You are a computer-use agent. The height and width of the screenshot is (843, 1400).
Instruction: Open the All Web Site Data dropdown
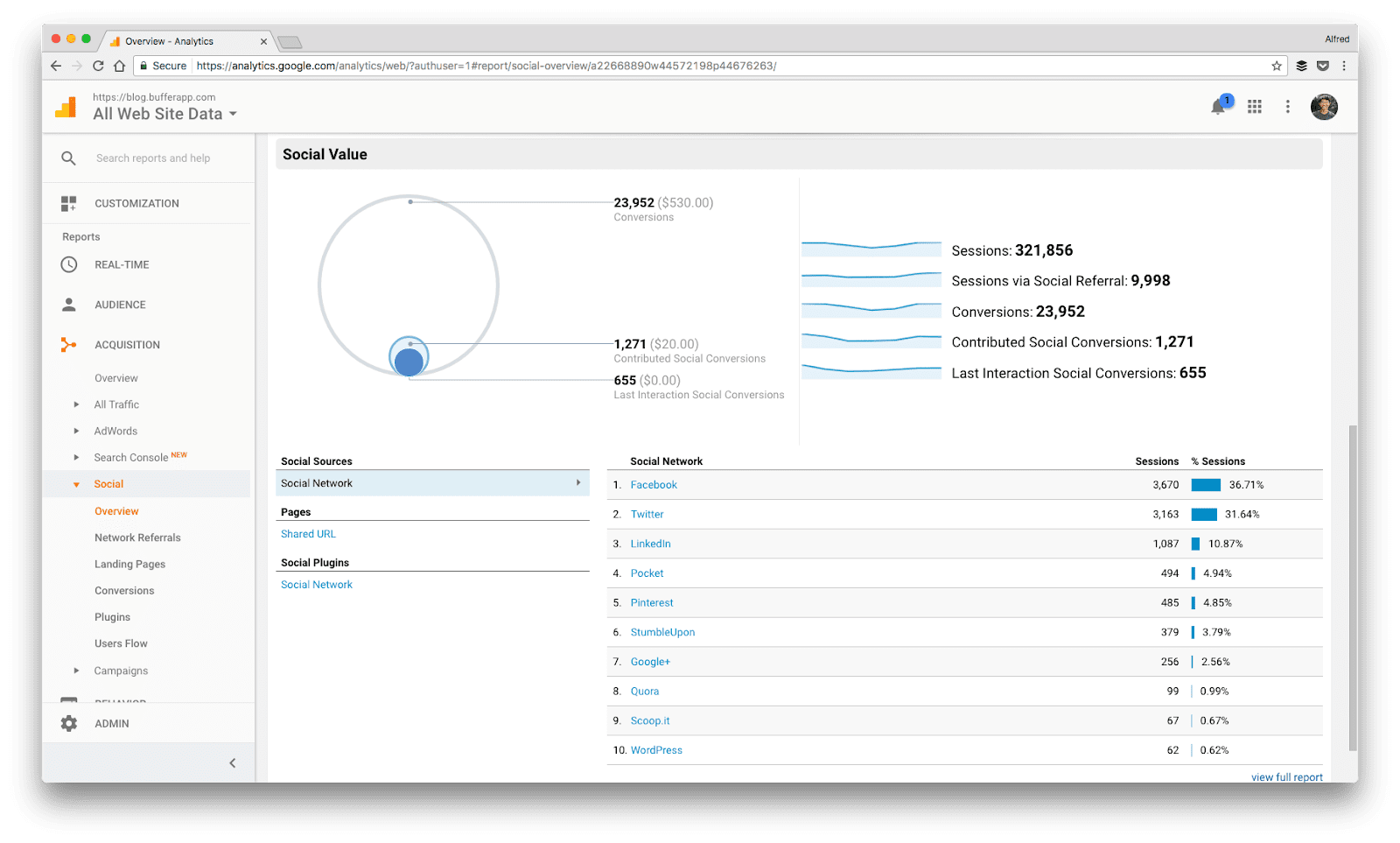(165, 114)
